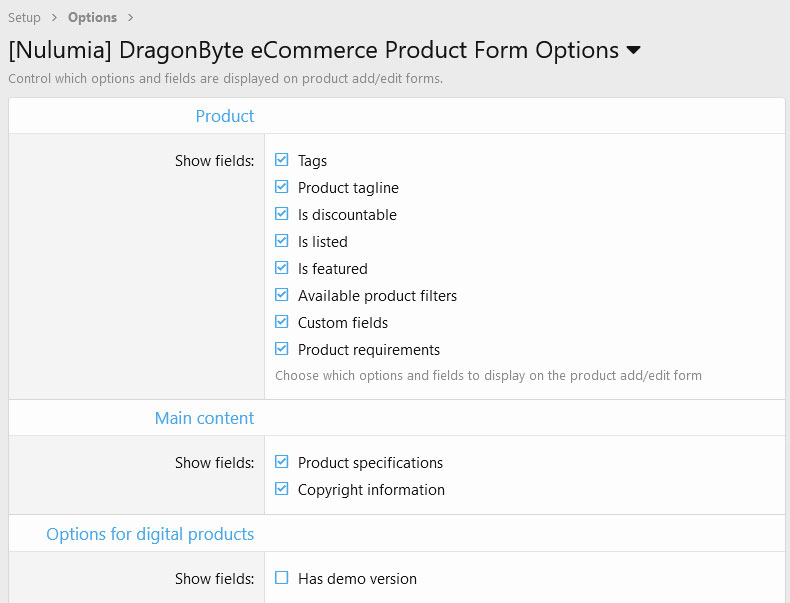Toggle the Is featured checkbox

click(282, 268)
